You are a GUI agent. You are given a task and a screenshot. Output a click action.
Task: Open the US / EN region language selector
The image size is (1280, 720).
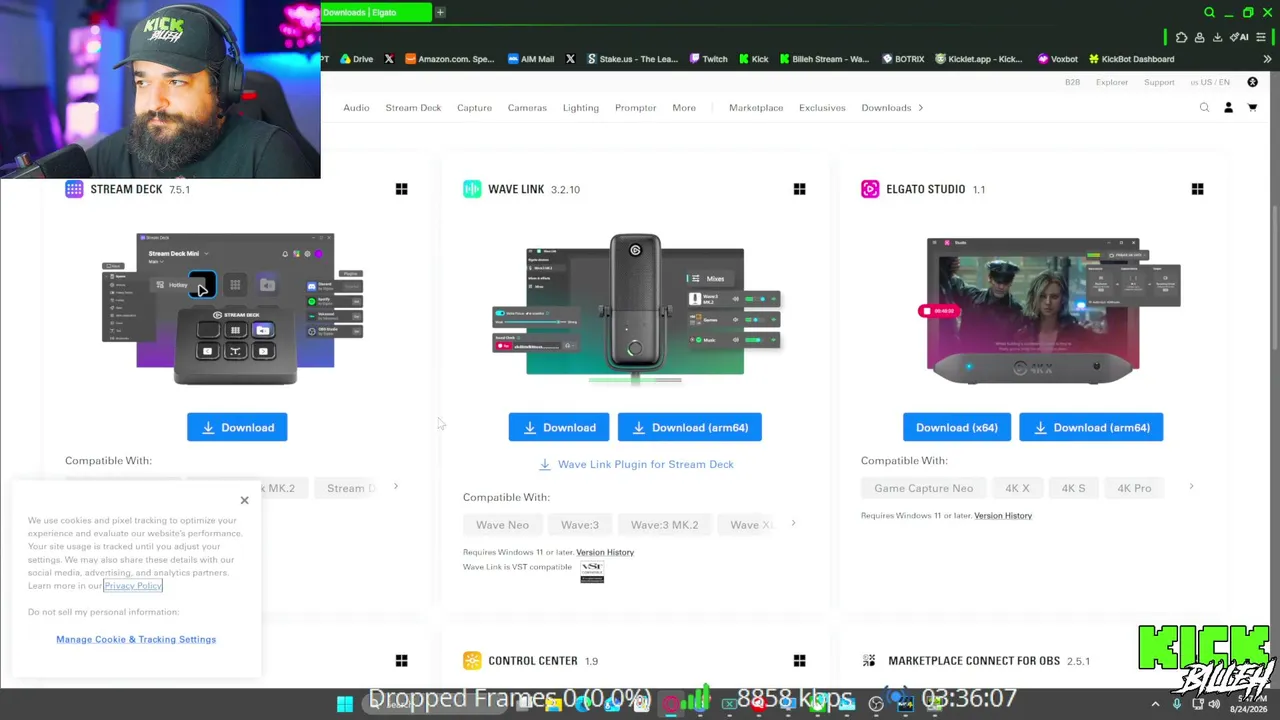click(1210, 82)
